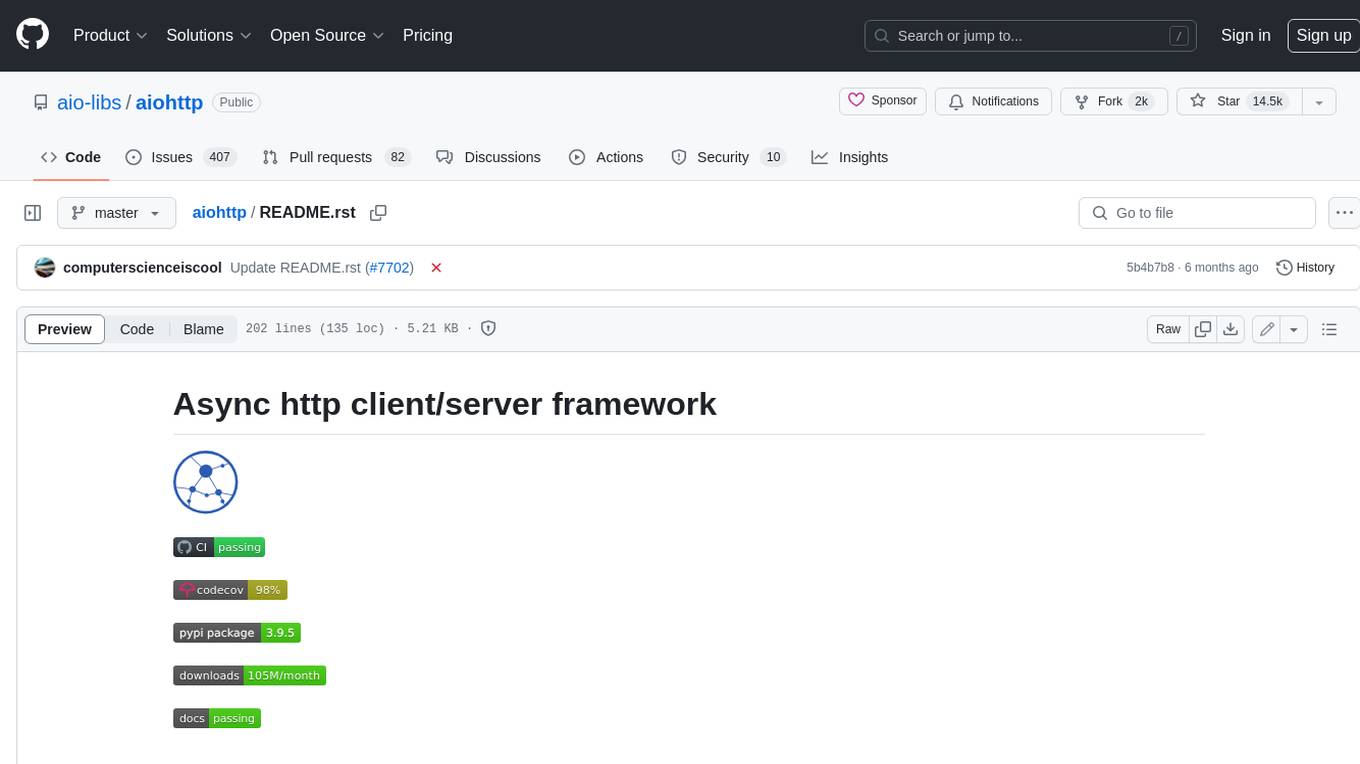Switch to the Pull requests tab

(336, 157)
